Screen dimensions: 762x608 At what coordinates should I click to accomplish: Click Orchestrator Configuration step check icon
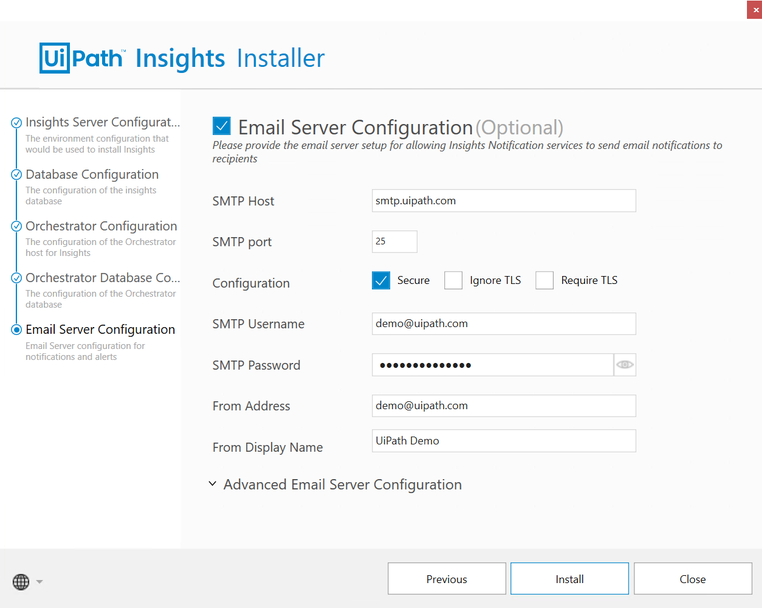pyautogui.click(x=17, y=226)
